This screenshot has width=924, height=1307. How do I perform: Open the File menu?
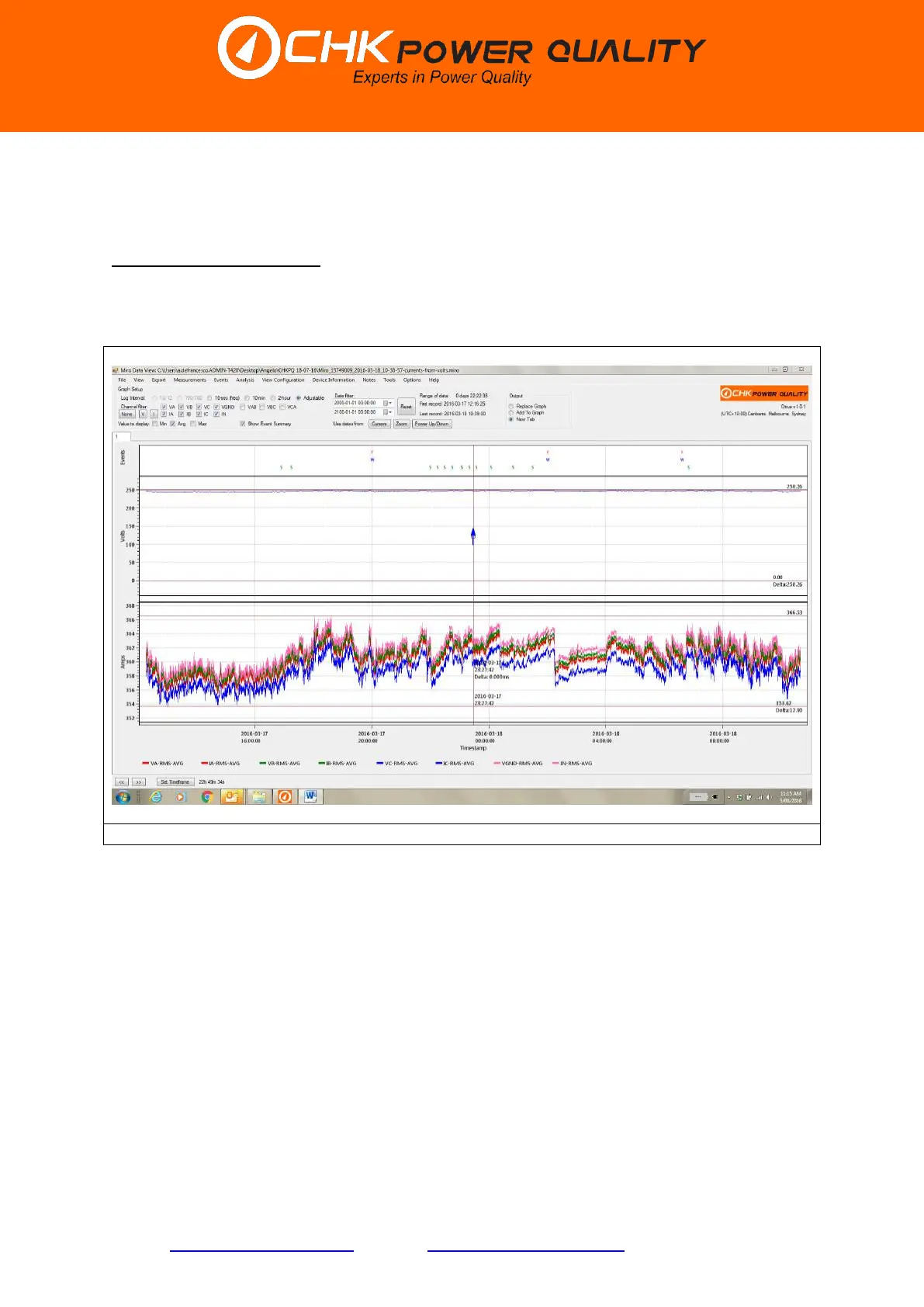[x=122, y=380]
